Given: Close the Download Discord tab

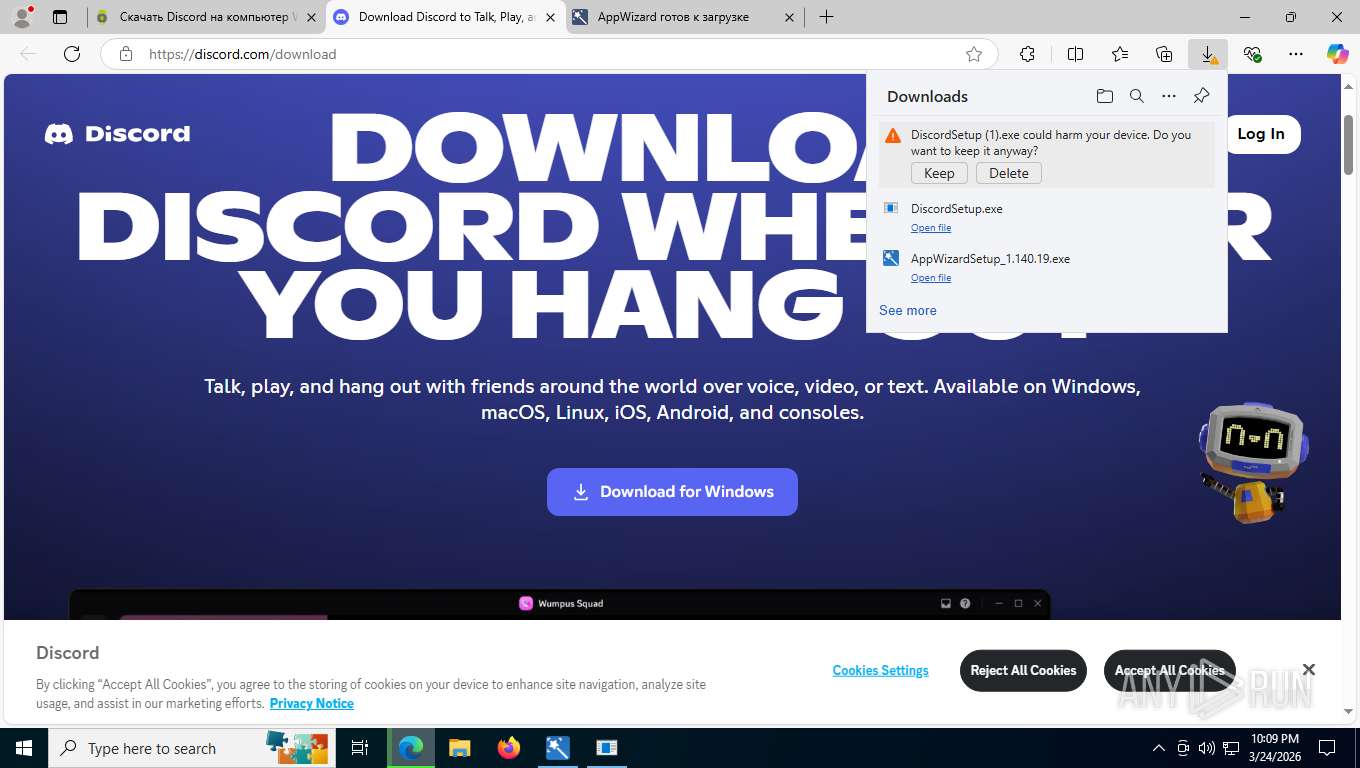Looking at the screenshot, I should [550, 17].
